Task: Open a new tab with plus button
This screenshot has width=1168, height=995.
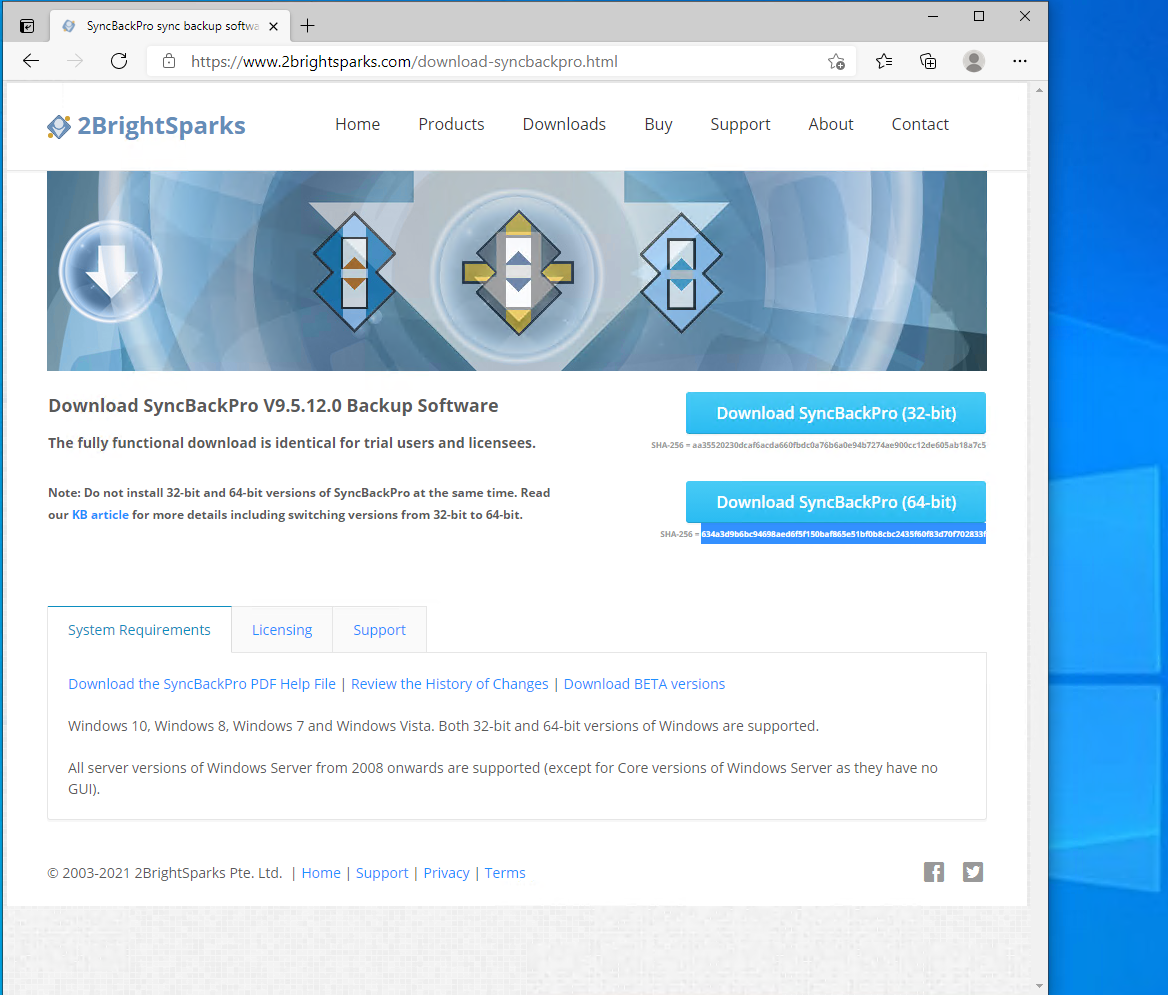Action: [x=307, y=26]
